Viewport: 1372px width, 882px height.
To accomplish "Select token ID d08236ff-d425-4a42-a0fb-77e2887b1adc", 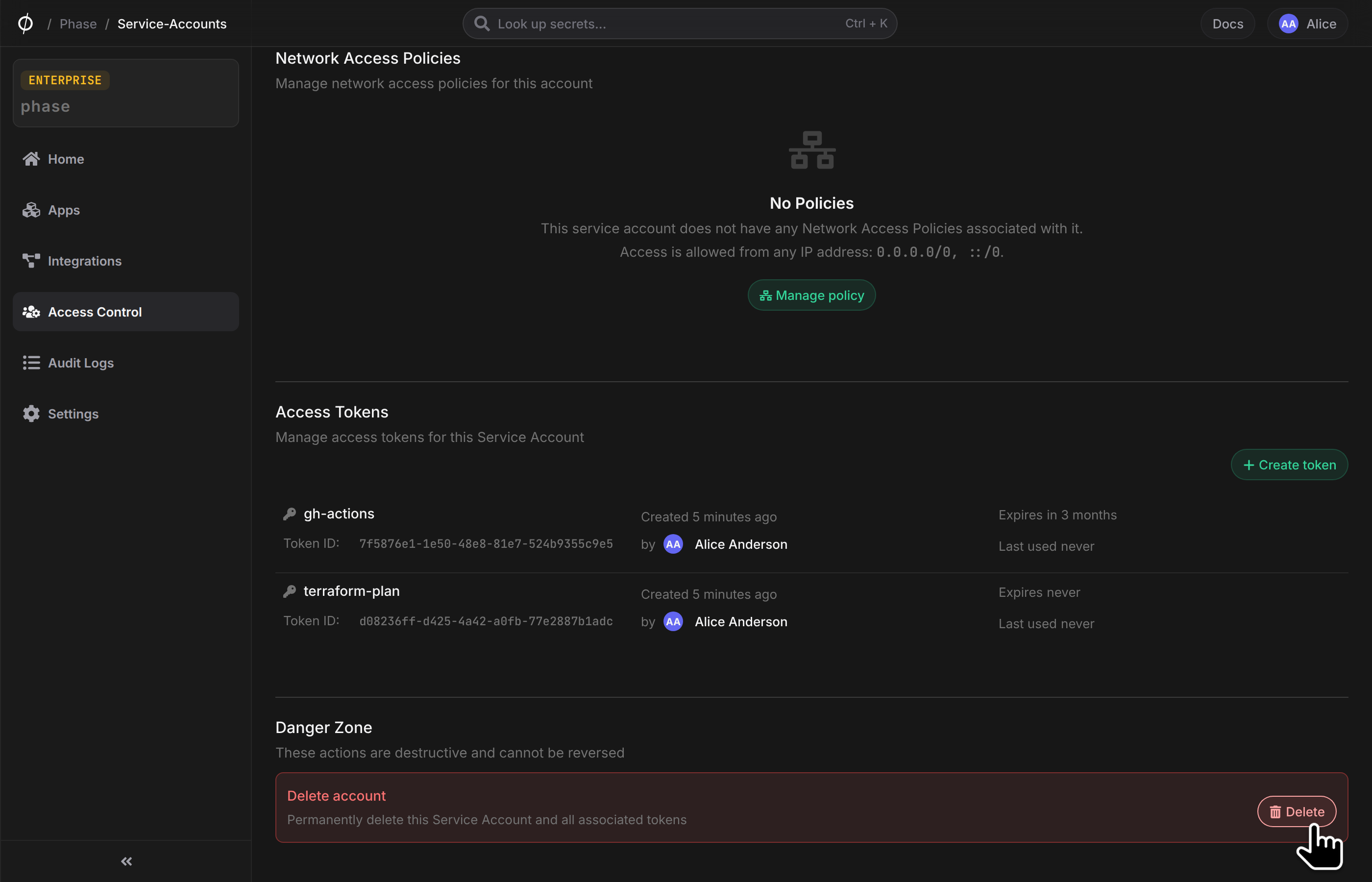I will tap(486, 621).
